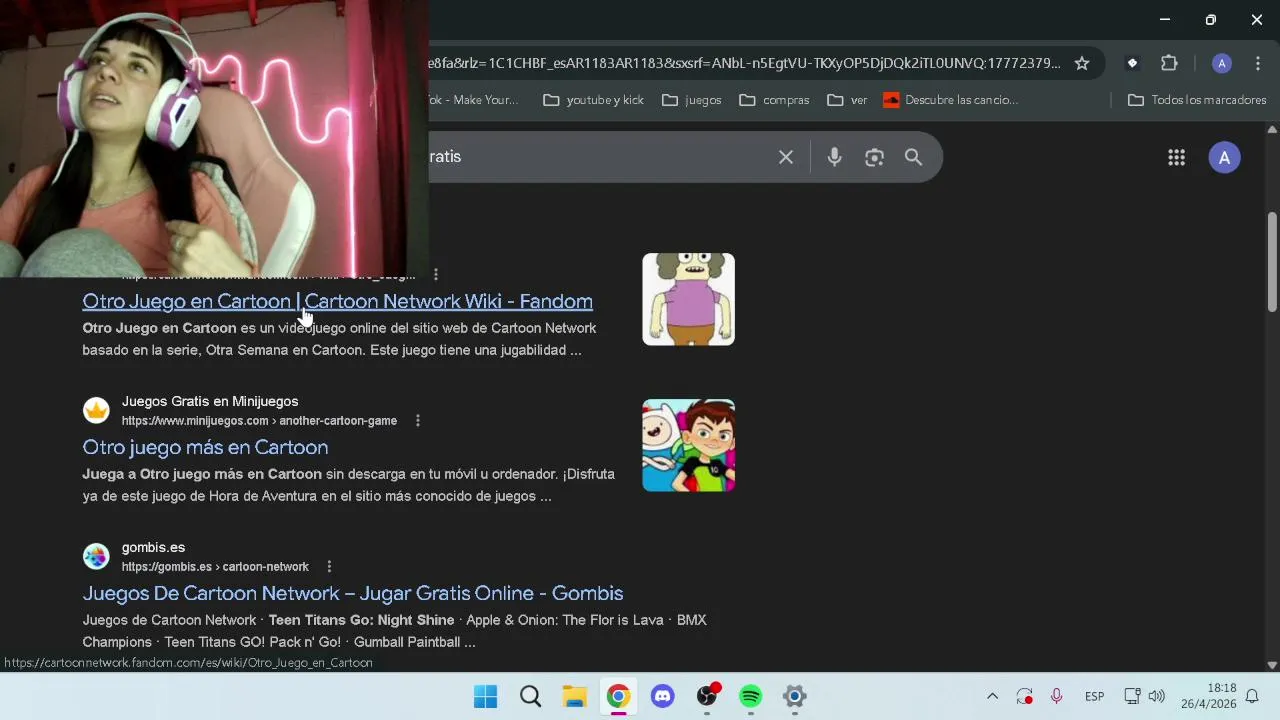Open the 'juegos' bookmark folder
This screenshot has height=720, width=1280.
pos(691,100)
